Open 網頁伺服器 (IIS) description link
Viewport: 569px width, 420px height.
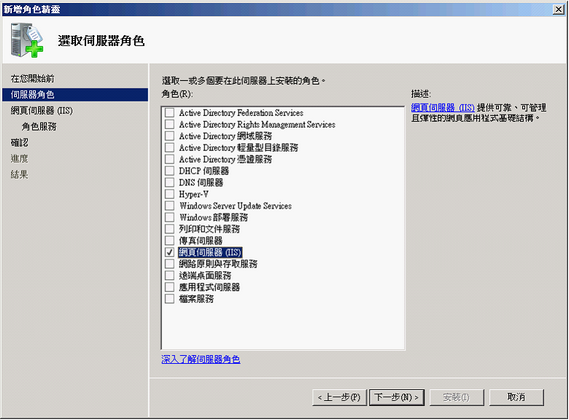pos(443,107)
